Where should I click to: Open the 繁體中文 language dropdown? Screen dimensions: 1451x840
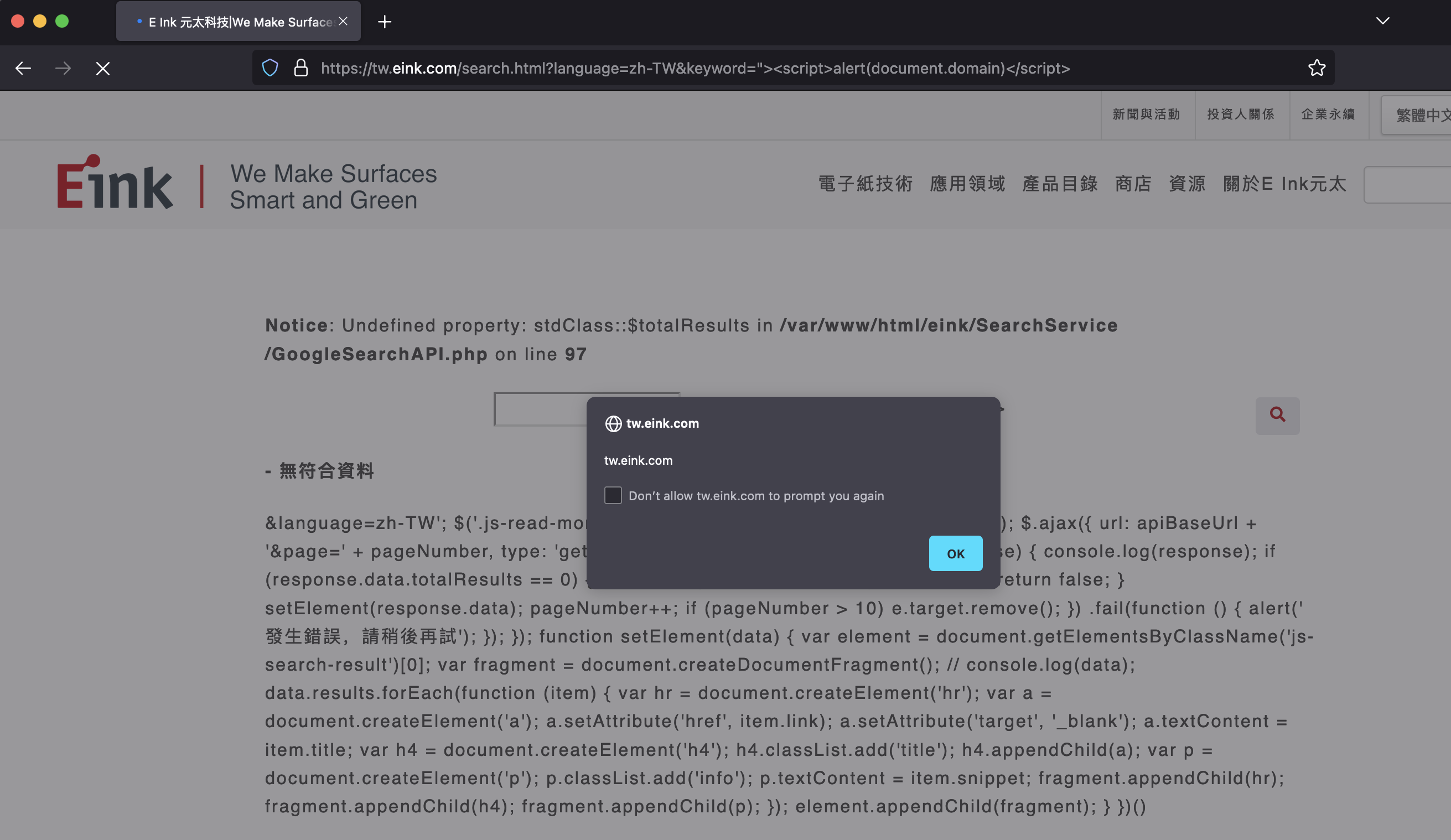point(1416,115)
